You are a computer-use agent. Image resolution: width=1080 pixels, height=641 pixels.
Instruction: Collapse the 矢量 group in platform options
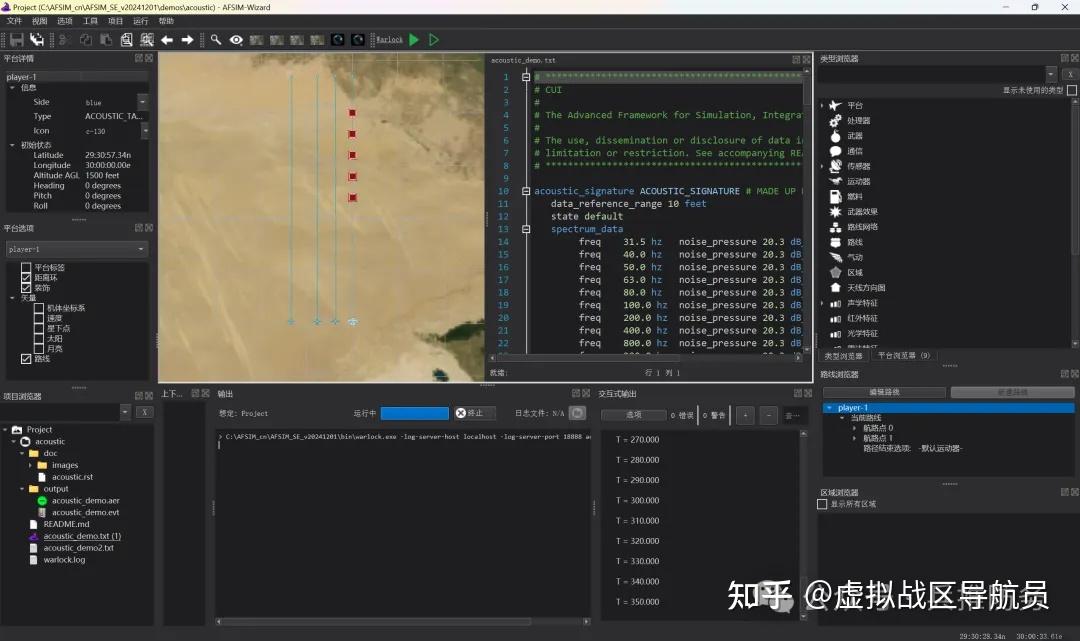tap(12, 297)
